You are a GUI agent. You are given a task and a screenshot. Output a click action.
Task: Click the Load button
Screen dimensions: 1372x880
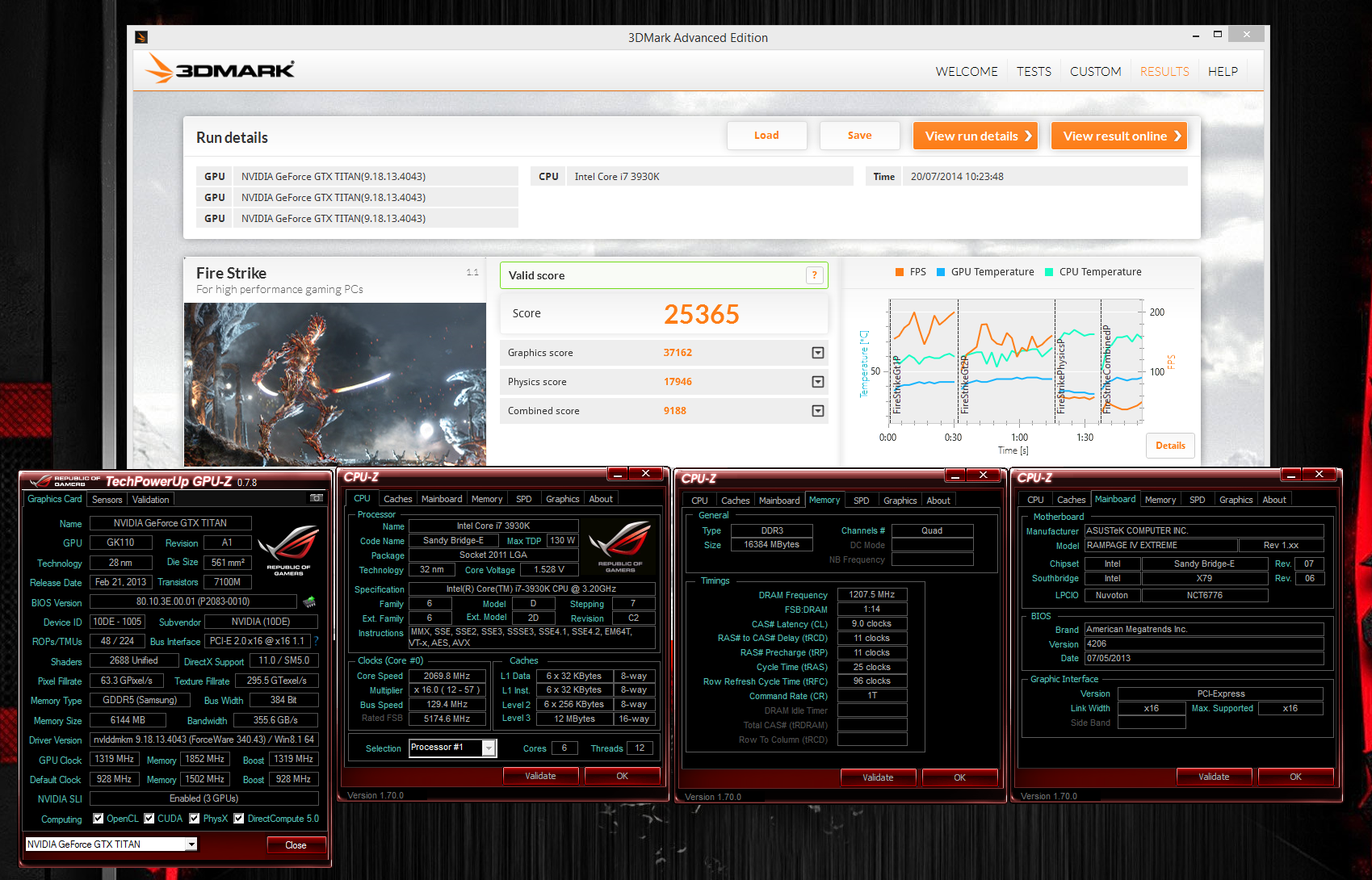coord(767,136)
